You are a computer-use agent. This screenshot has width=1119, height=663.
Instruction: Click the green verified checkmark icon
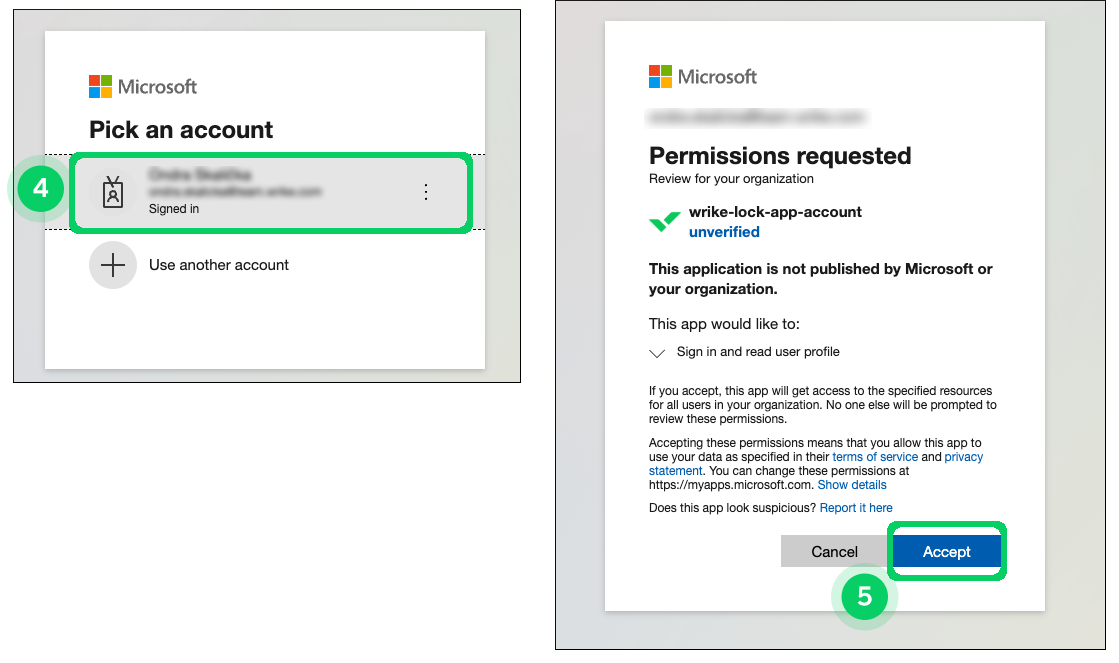click(664, 220)
